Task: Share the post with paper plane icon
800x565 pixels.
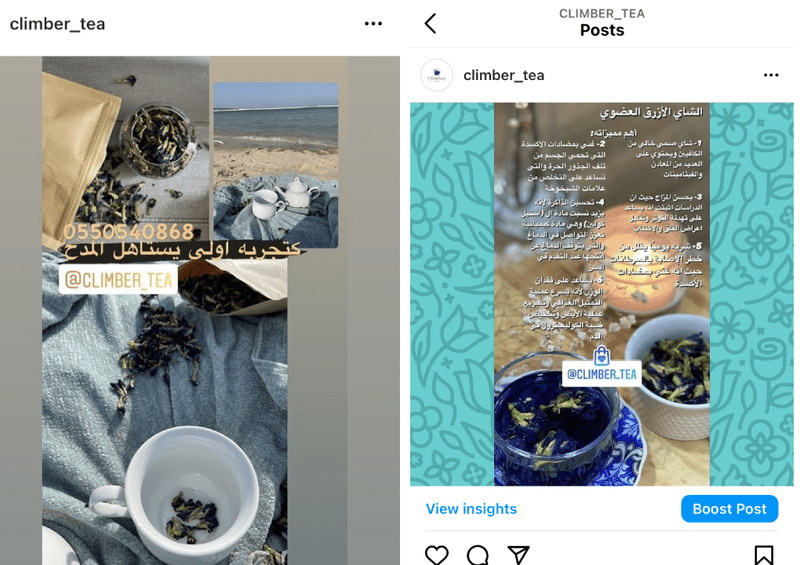Action: pyautogui.click(x=518, y=555)
